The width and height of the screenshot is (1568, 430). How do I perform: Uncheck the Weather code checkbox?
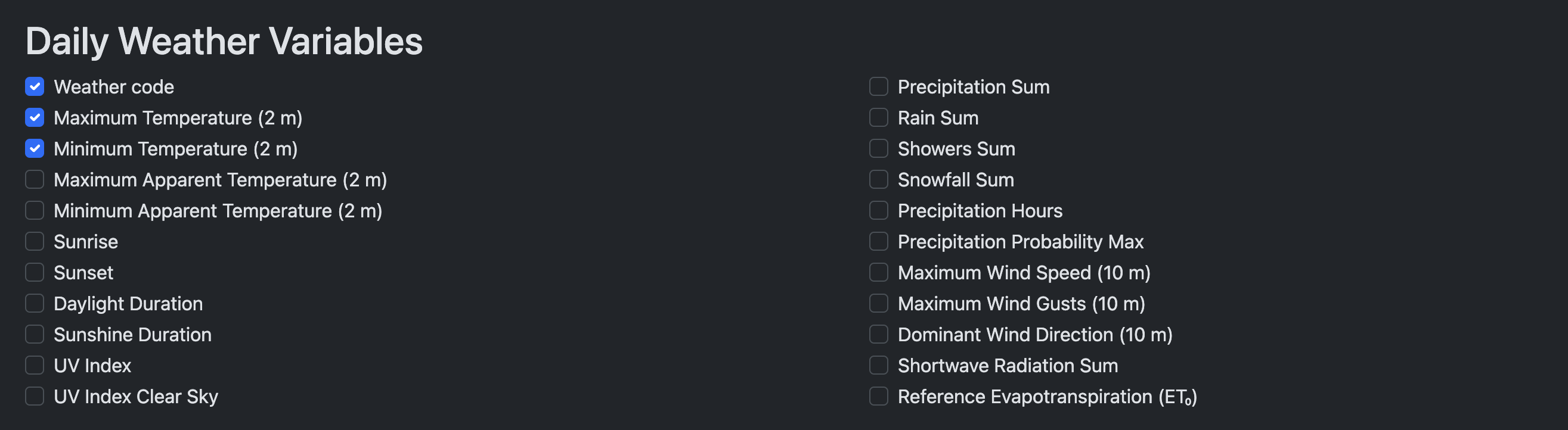[x=35, y=87]
